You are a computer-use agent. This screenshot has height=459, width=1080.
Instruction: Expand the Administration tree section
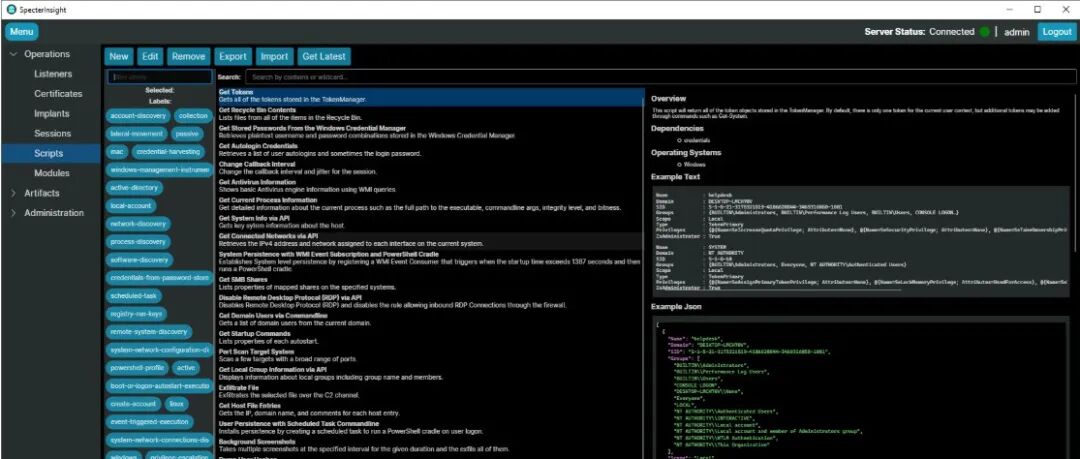13,213
